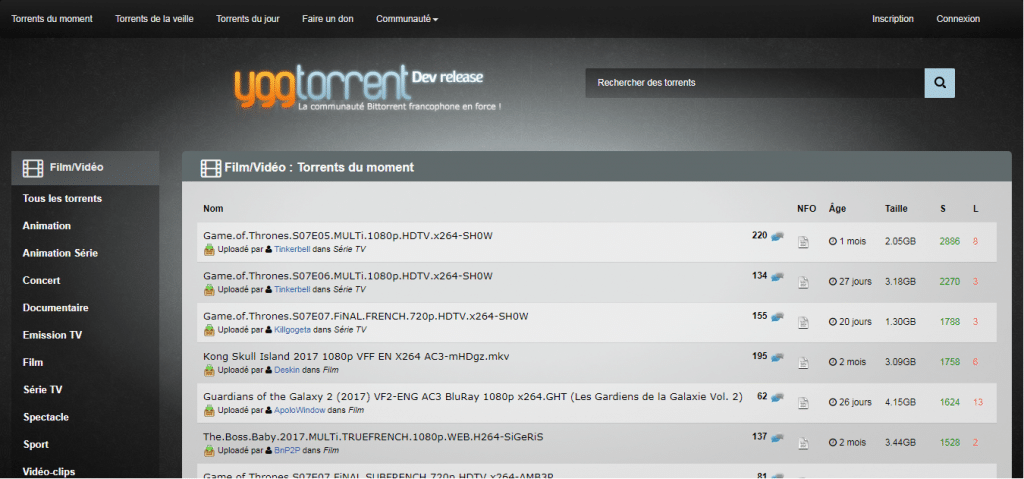Viewport: 1024px width, 479px height.
Task: Open NFO file for Game.of.Thrones.S07E05
Action: point(803,242)
